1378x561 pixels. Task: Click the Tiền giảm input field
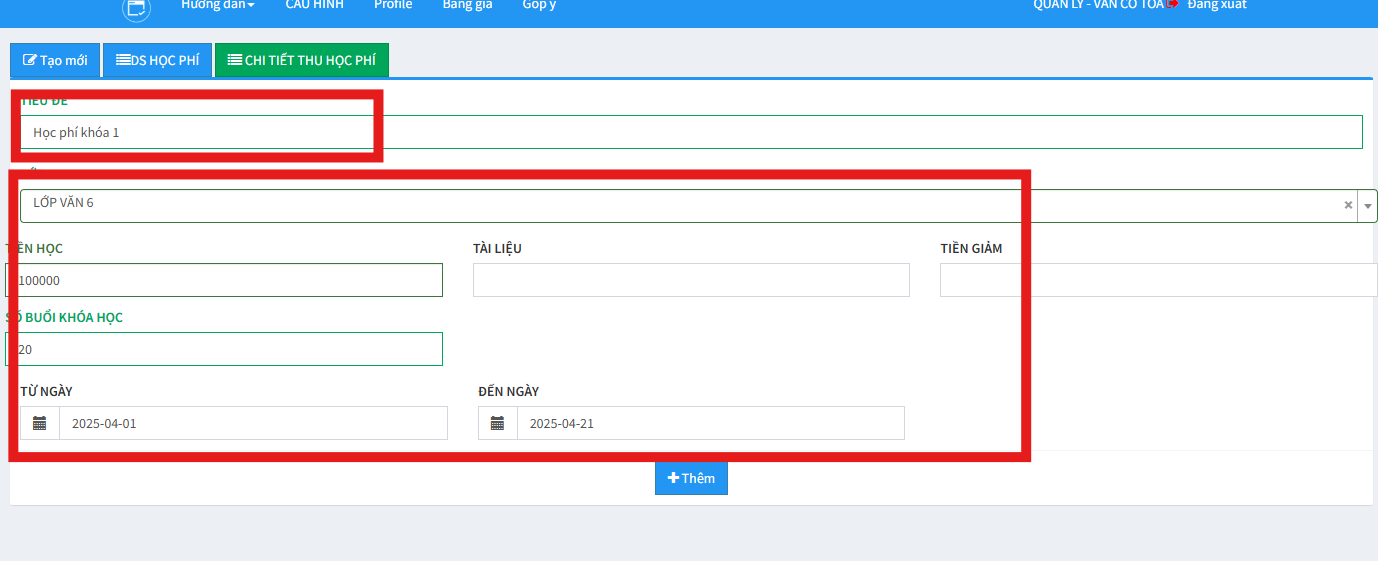click(x=1158, y=280)
